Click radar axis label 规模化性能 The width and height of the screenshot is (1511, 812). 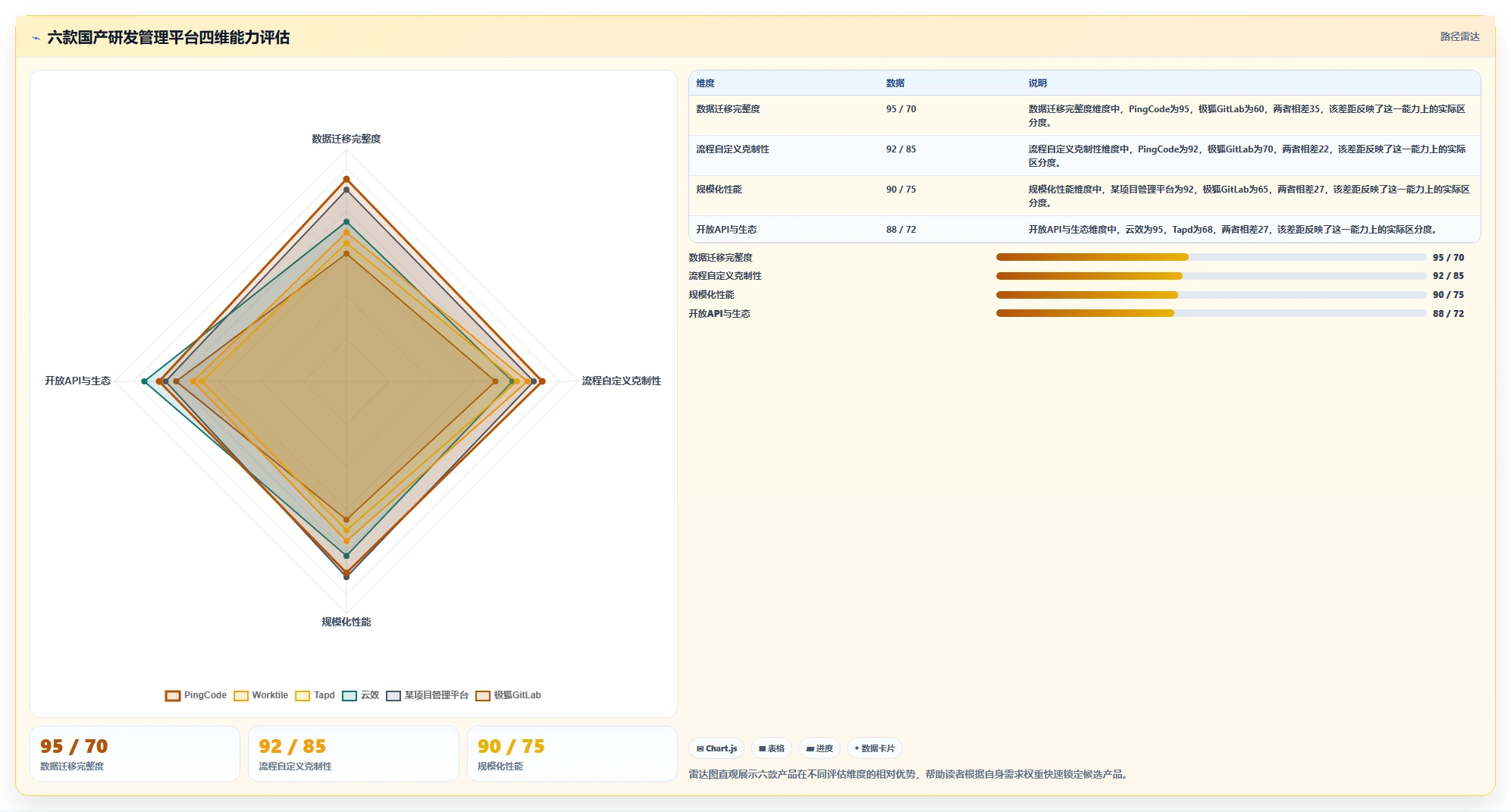pos(346,622)
